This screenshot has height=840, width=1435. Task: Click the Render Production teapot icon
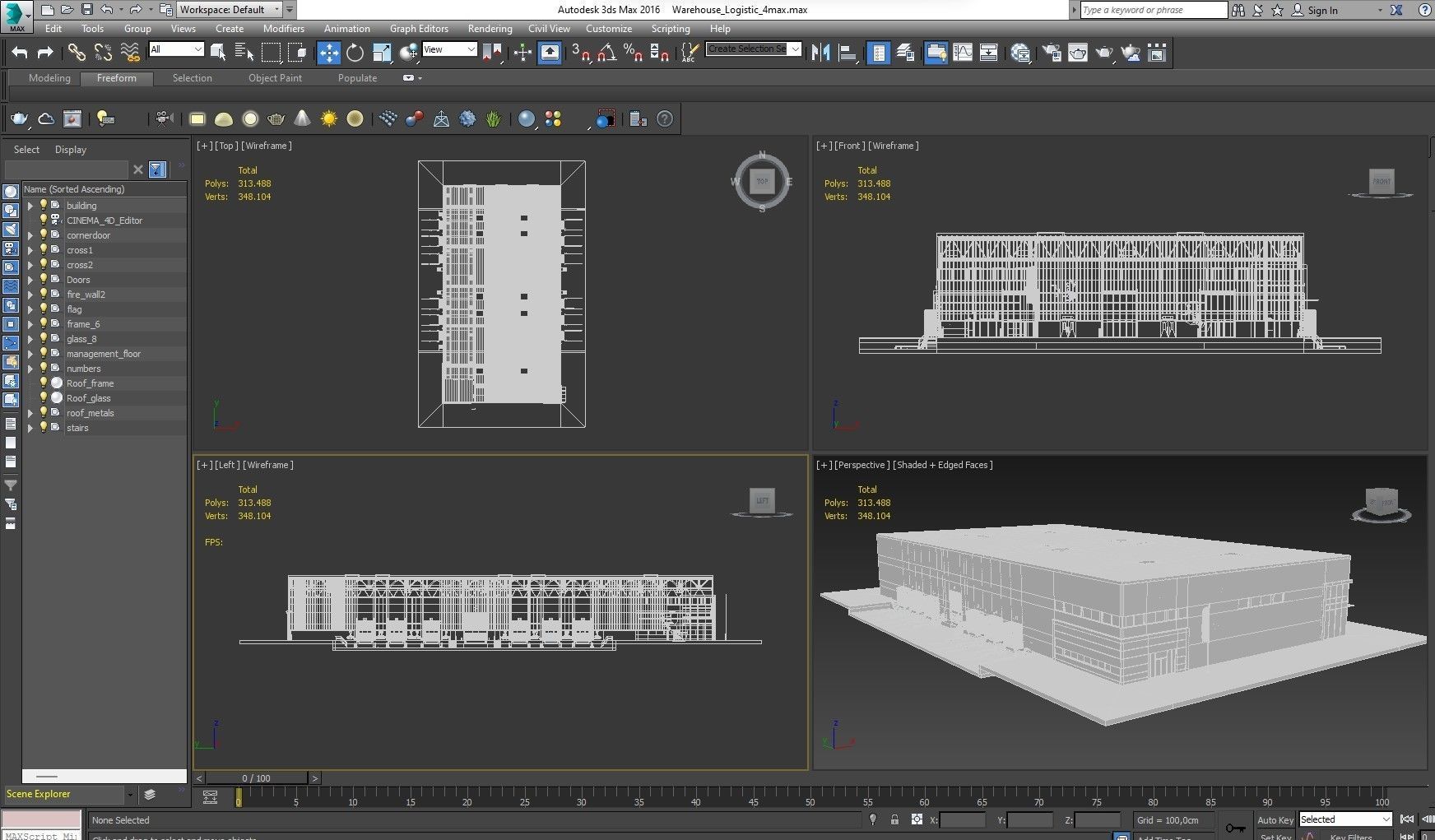[1104, 53]
